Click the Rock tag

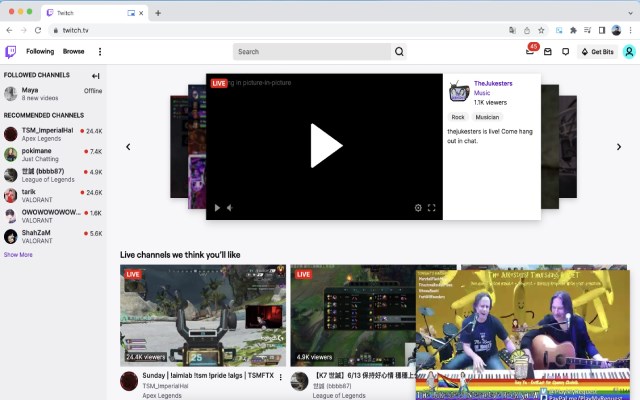click(x=458, y=117)
